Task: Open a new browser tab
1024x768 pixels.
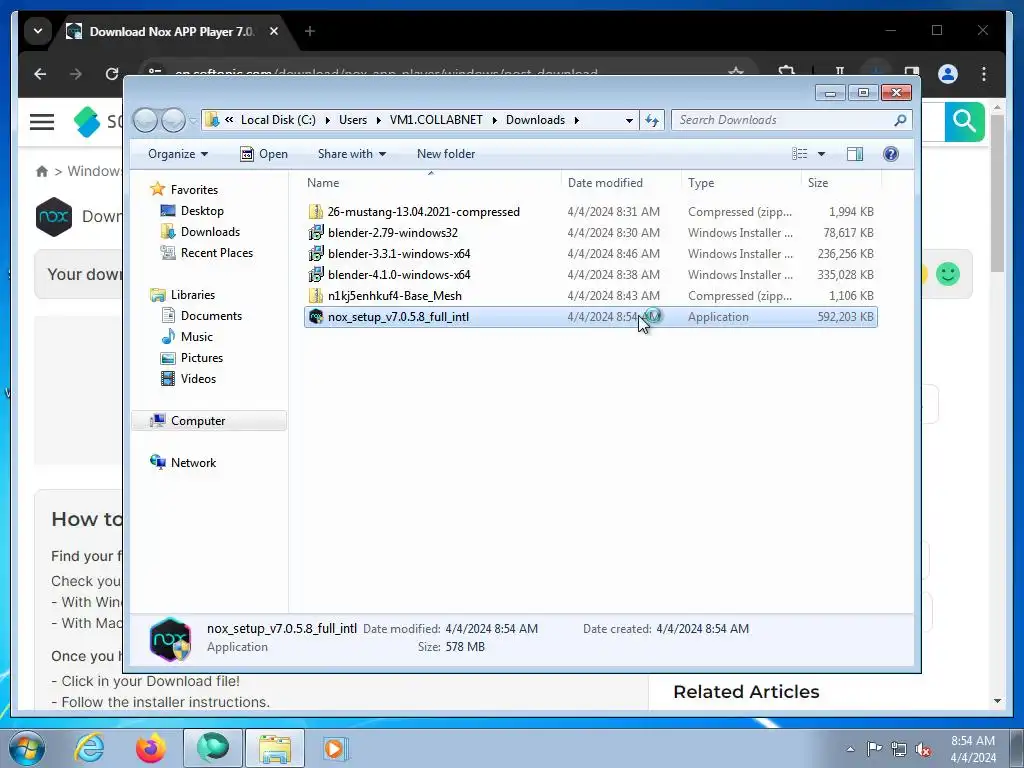Action: [x=310, y=31]
